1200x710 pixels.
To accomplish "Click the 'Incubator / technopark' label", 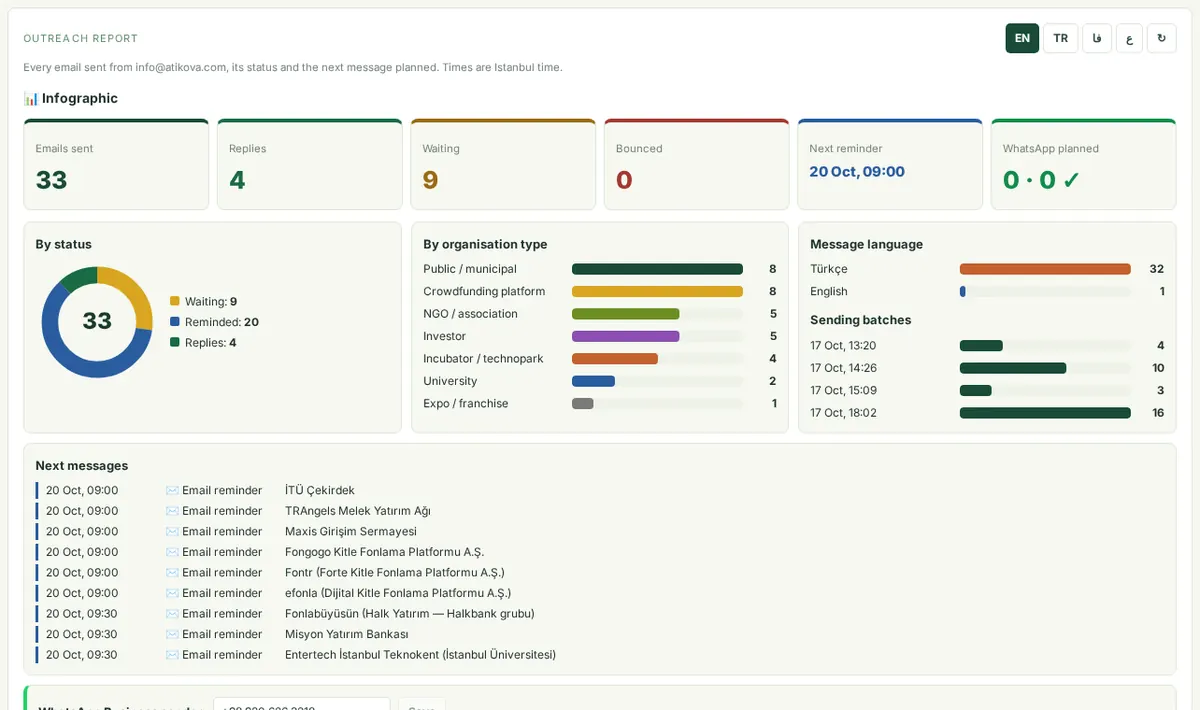I will click(x=483, y=359).
